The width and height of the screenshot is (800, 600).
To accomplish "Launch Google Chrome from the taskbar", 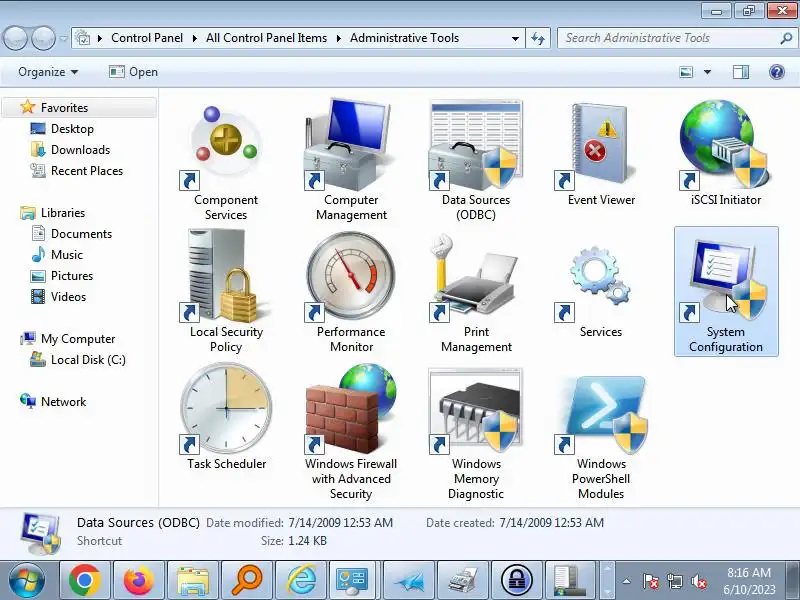I will (85, 581).
